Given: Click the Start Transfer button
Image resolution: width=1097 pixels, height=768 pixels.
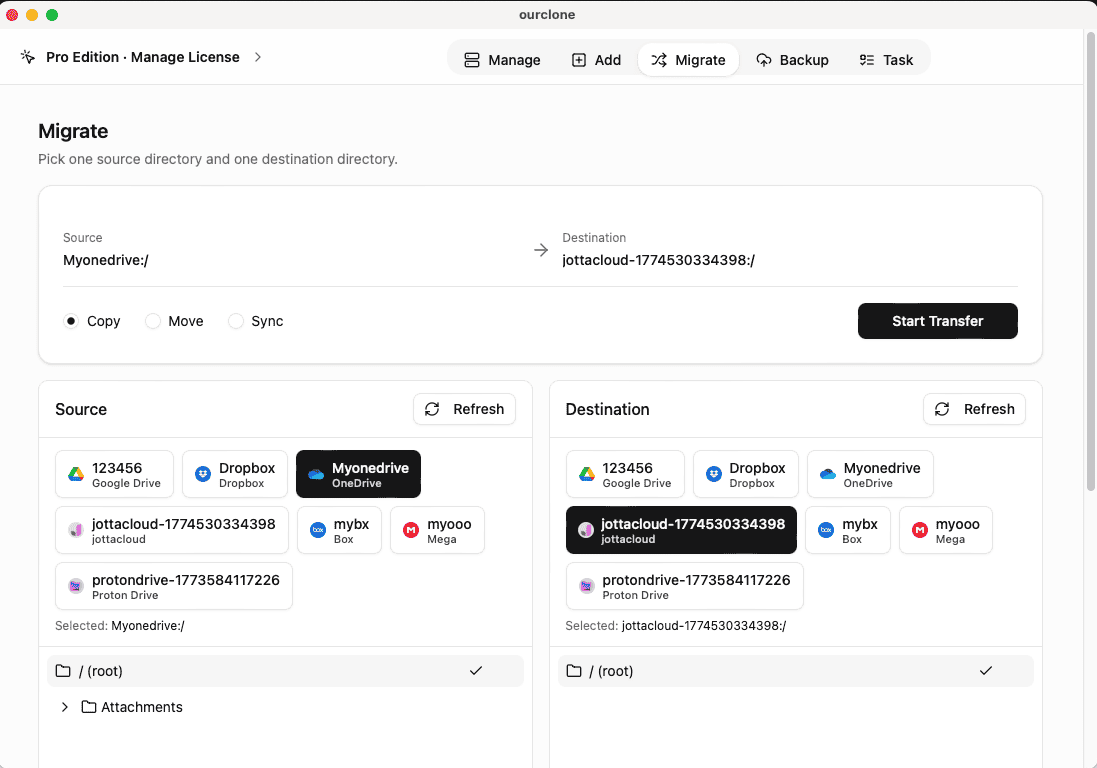Looking at the screenshot, I should (x=937, y=321).
